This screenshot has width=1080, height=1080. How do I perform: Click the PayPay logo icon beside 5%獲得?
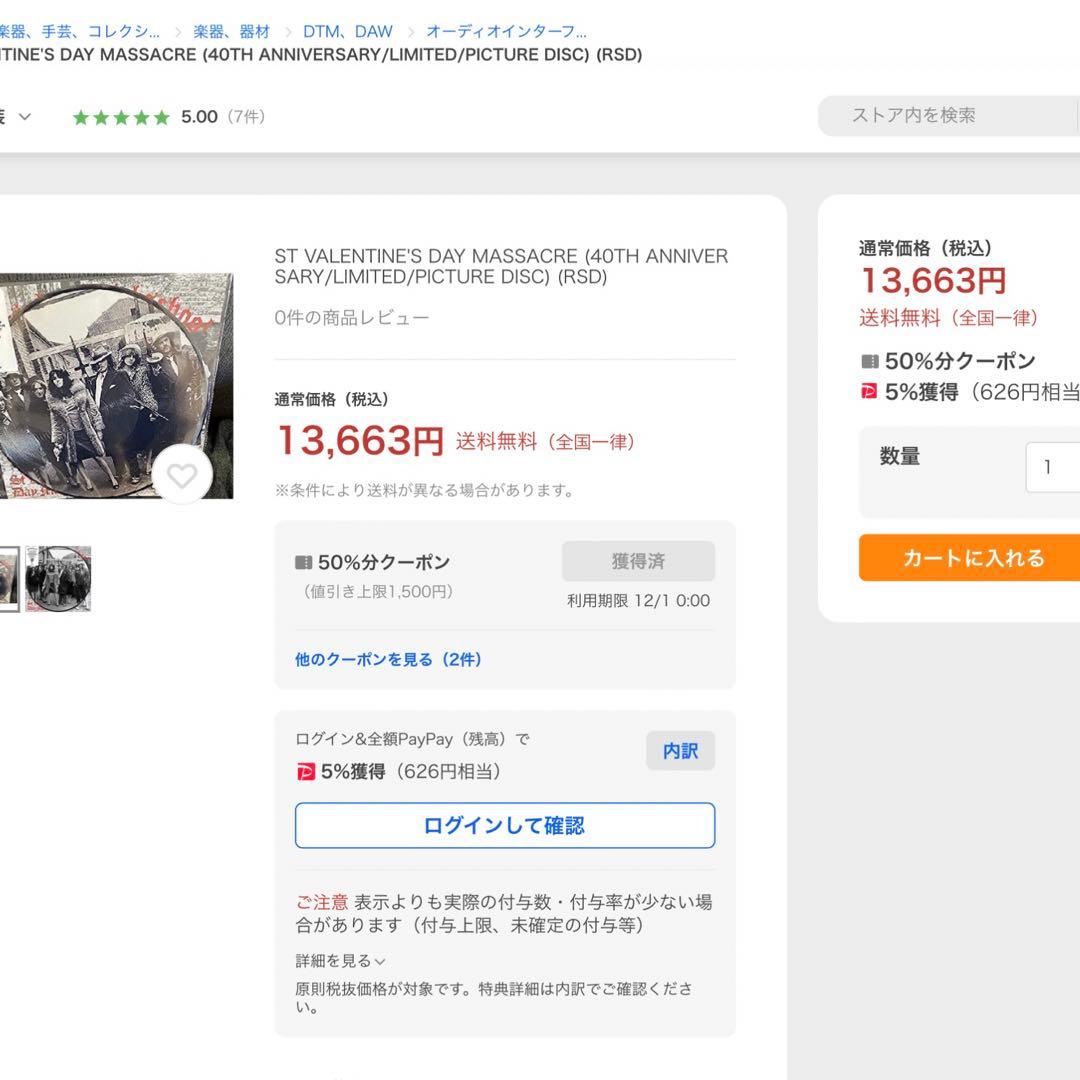pos(306,772)
